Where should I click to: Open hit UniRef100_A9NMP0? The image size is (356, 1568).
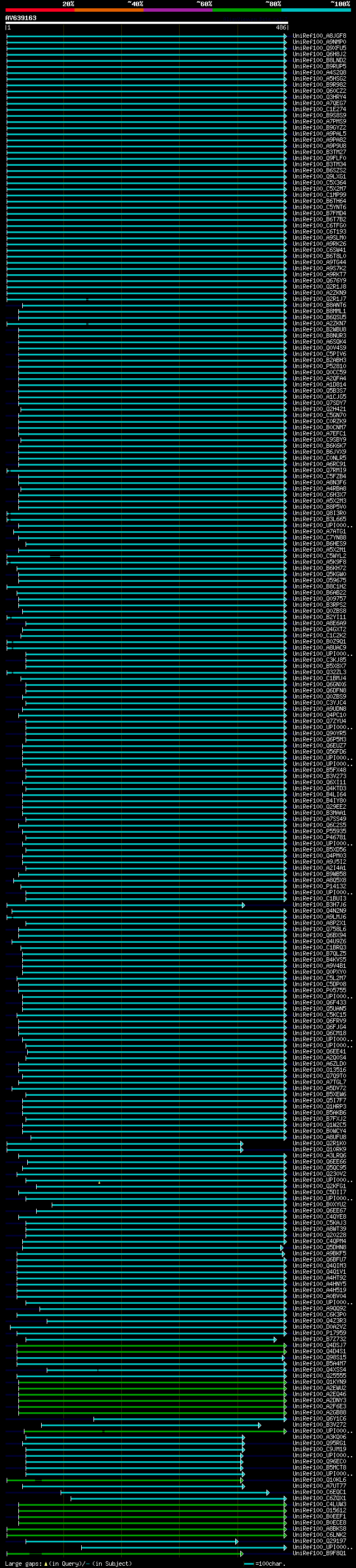click(x=319, y=42)
